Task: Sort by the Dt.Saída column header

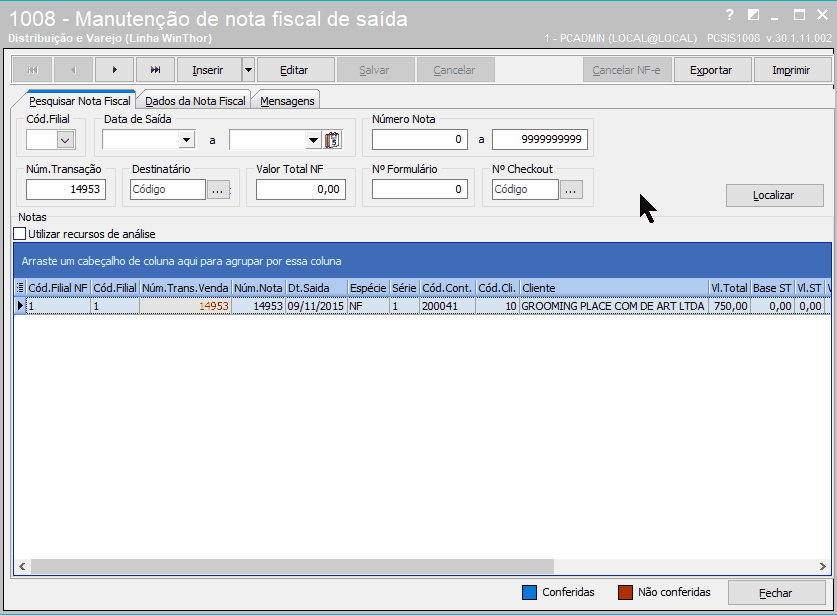Action: 317,288
